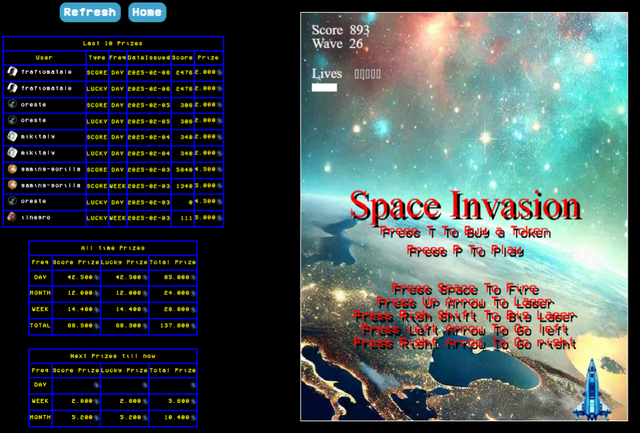Click token icon in gaming-gorilla WEEK Prize cell
Image resolution: width=640 pixels, height=433 pixels.
click(x=220, y=186)
